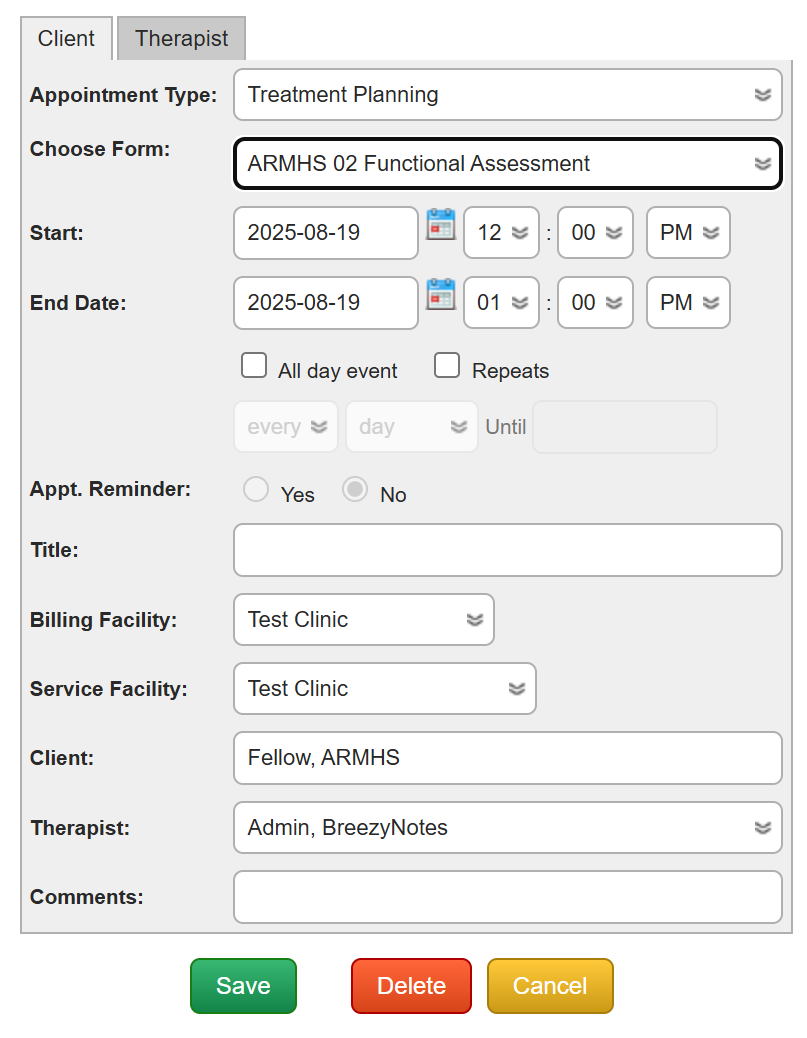Focus the Comments input field

[x=507, y=897]
